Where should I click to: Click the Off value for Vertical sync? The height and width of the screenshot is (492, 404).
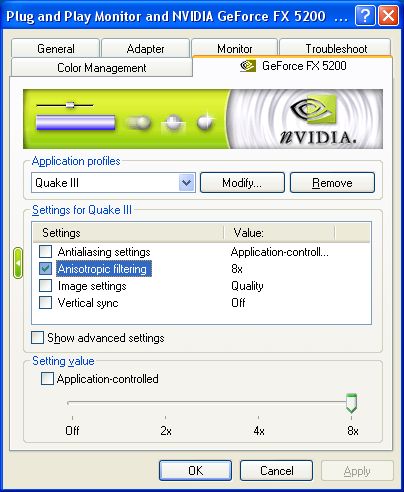[x=238, y=303]
